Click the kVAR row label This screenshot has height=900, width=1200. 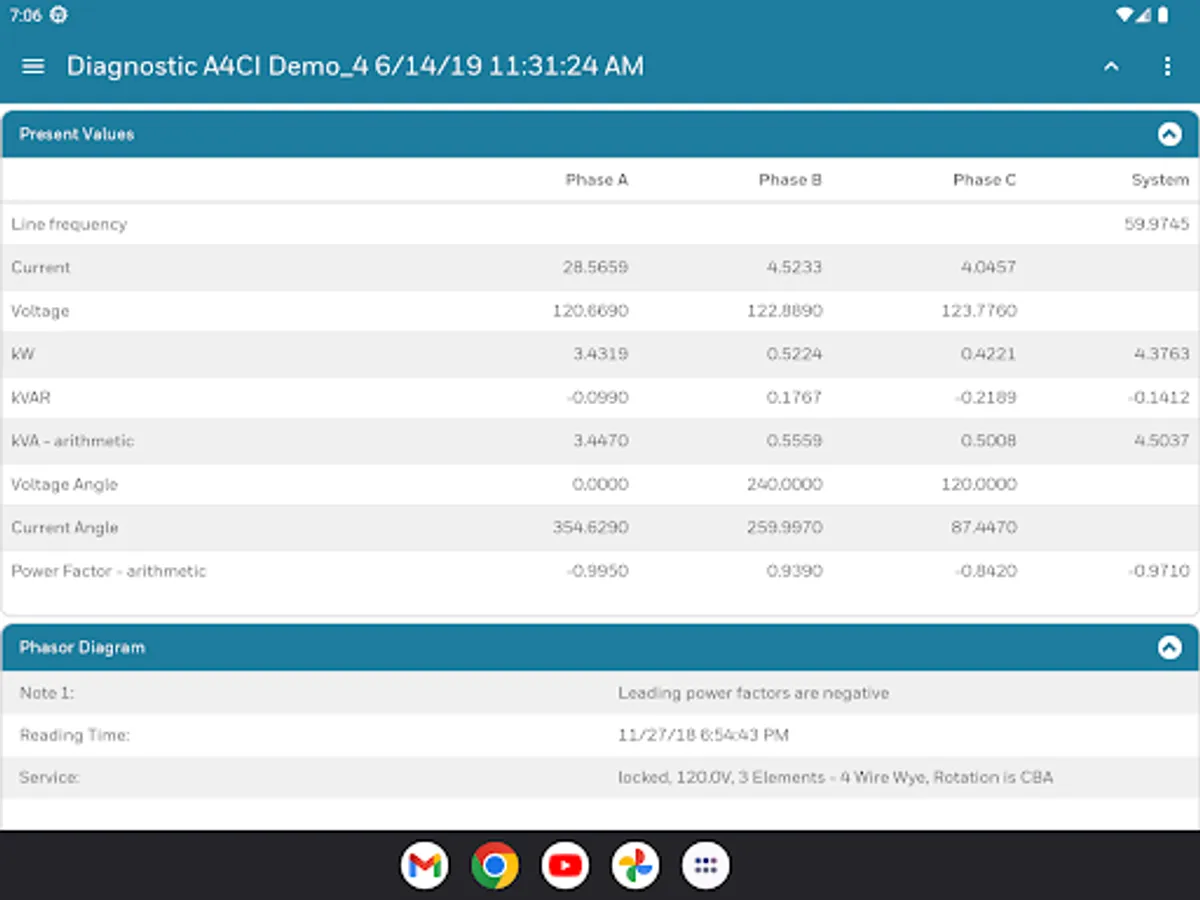coord(31,398)
